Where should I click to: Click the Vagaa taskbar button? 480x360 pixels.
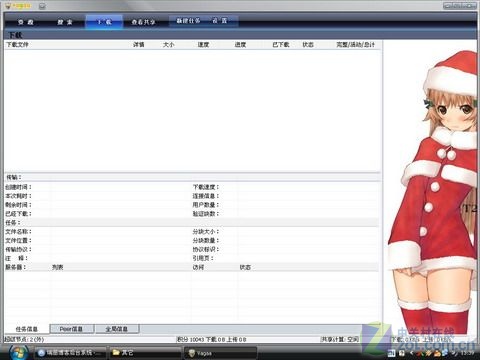[x=221, y=353]
